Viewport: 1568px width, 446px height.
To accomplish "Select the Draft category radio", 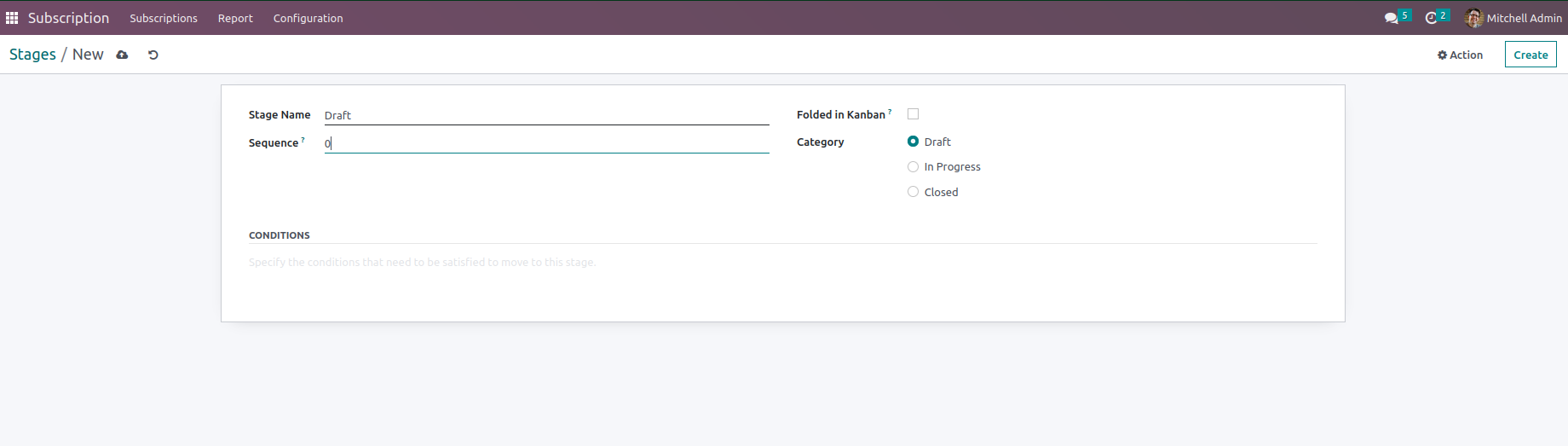I will pyautogui.click(x=913, y=142).
